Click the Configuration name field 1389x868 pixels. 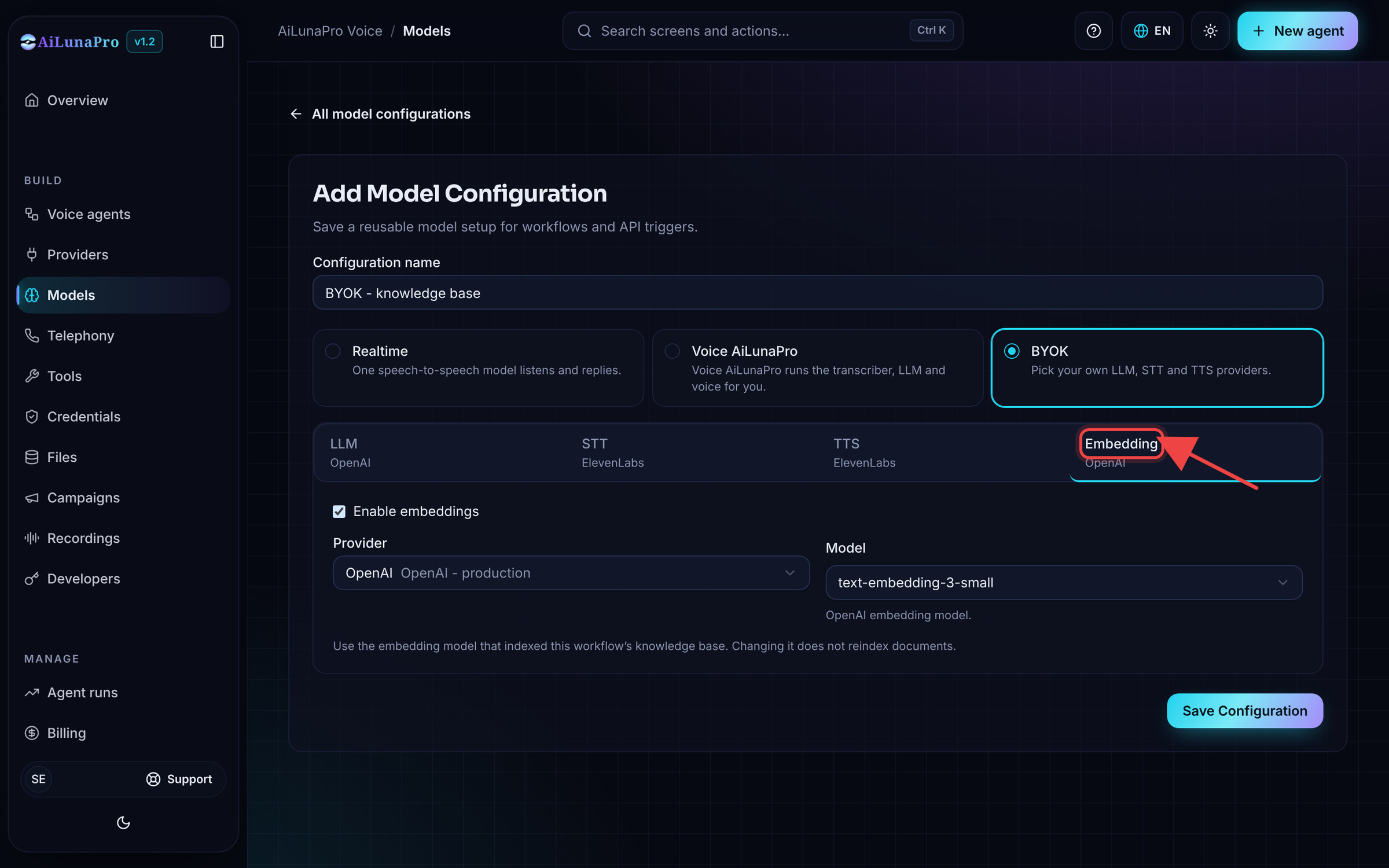point(817,293)
